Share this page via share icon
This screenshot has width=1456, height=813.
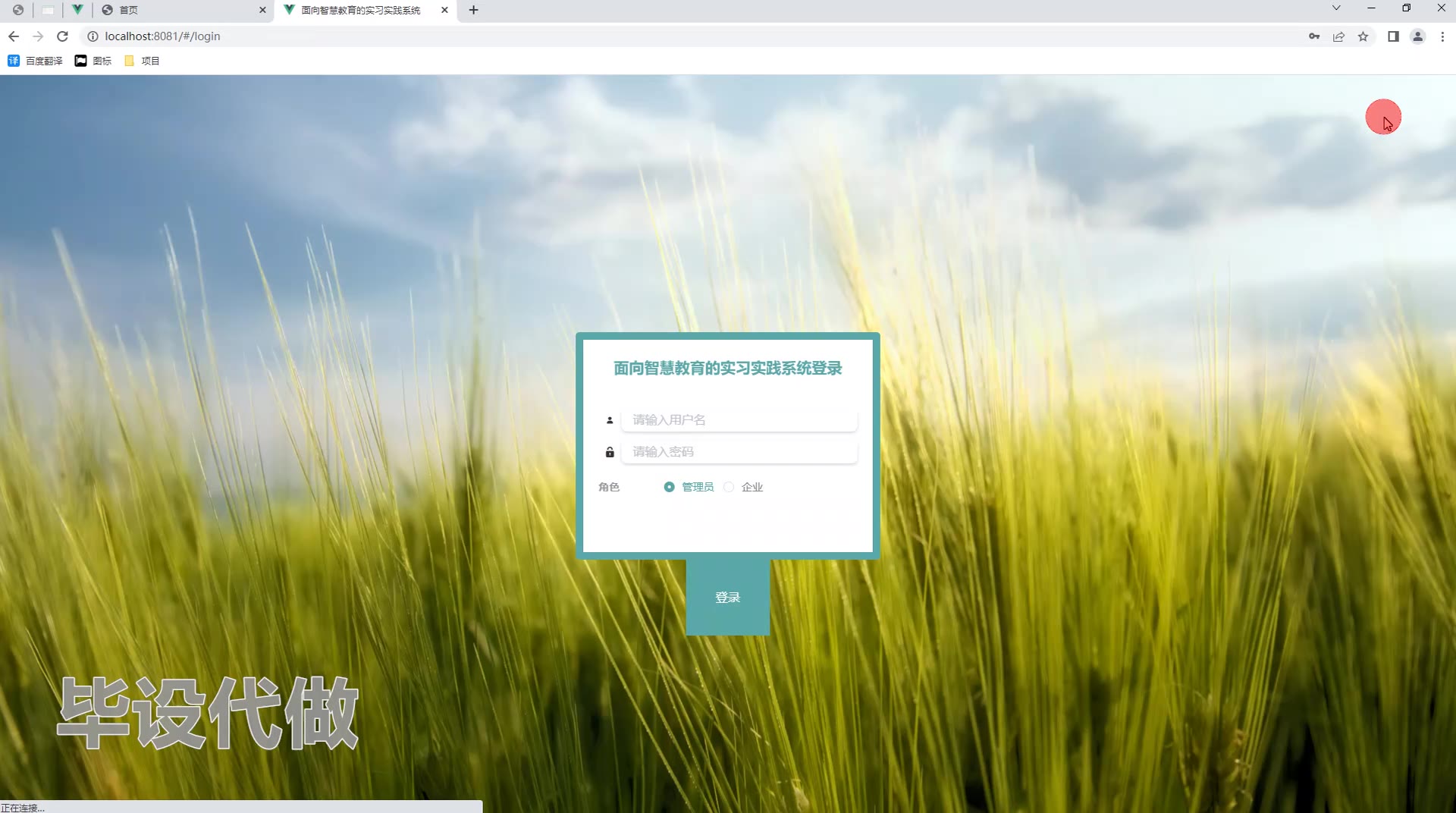(1338, 36)
